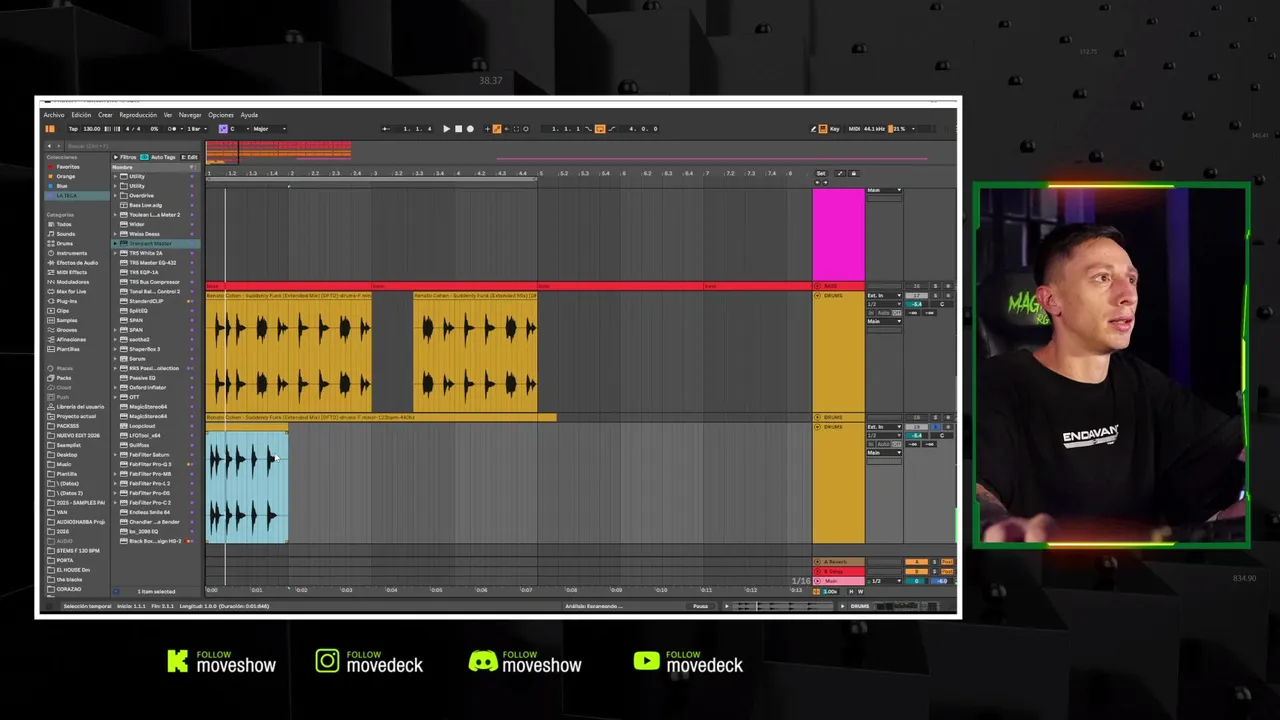1280x720 pixels.
Task: Toggle the Lock Envelopes padlock icon
Action: coord(853,174)
